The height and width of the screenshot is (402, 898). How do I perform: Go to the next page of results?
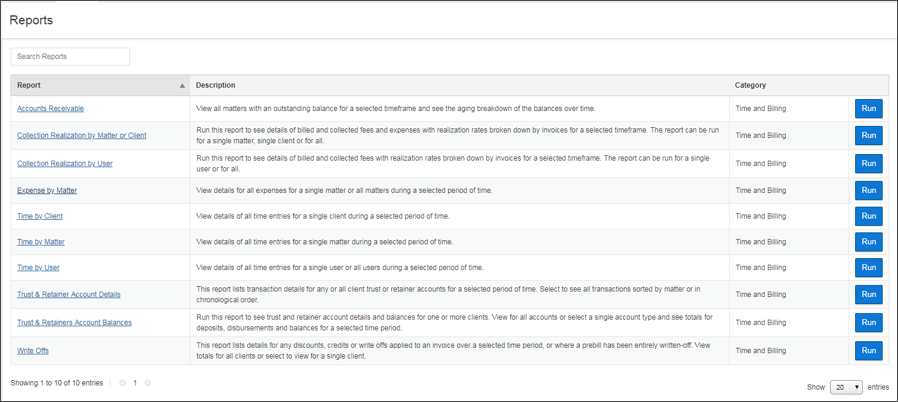148,383
